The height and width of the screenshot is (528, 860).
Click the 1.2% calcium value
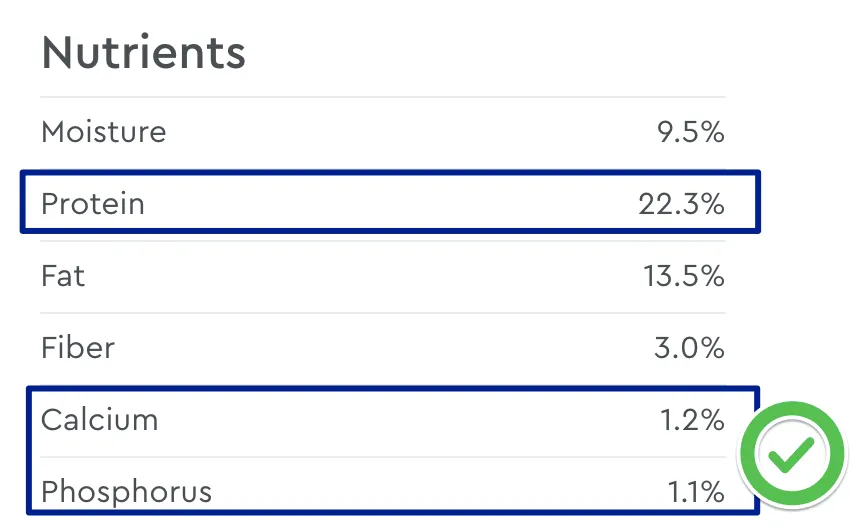(x=692, y=420)
